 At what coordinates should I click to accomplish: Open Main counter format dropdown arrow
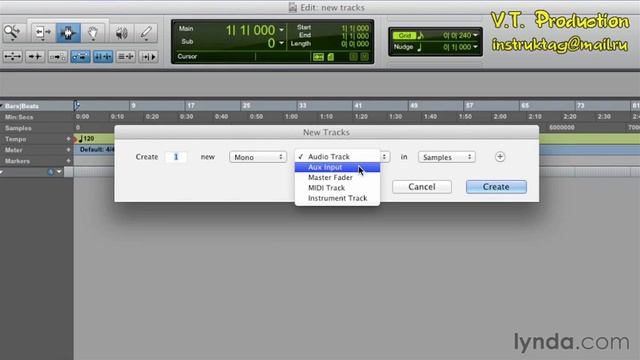(x=281, y=30)
